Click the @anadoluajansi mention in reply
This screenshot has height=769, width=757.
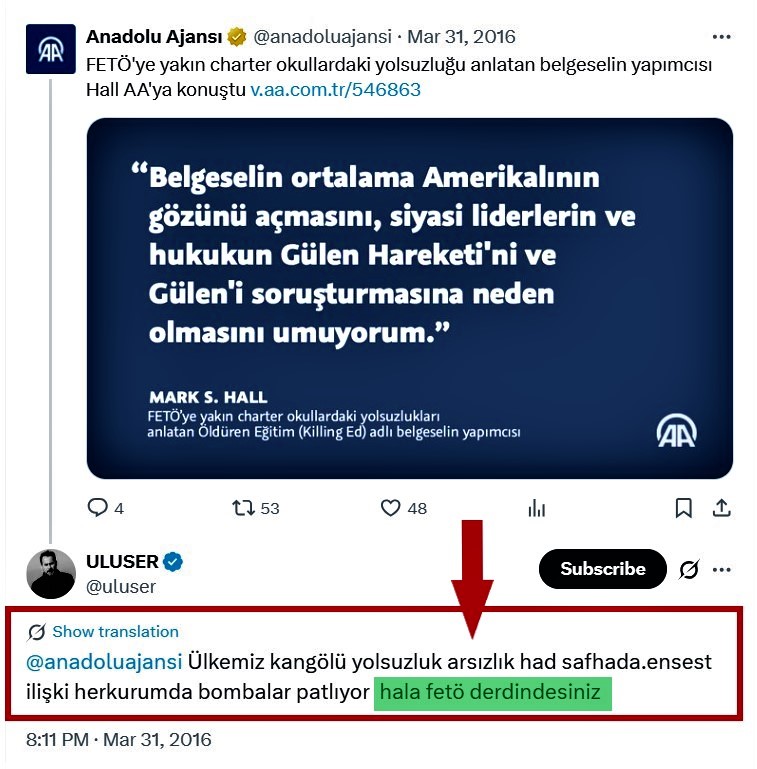coord(104,662)
